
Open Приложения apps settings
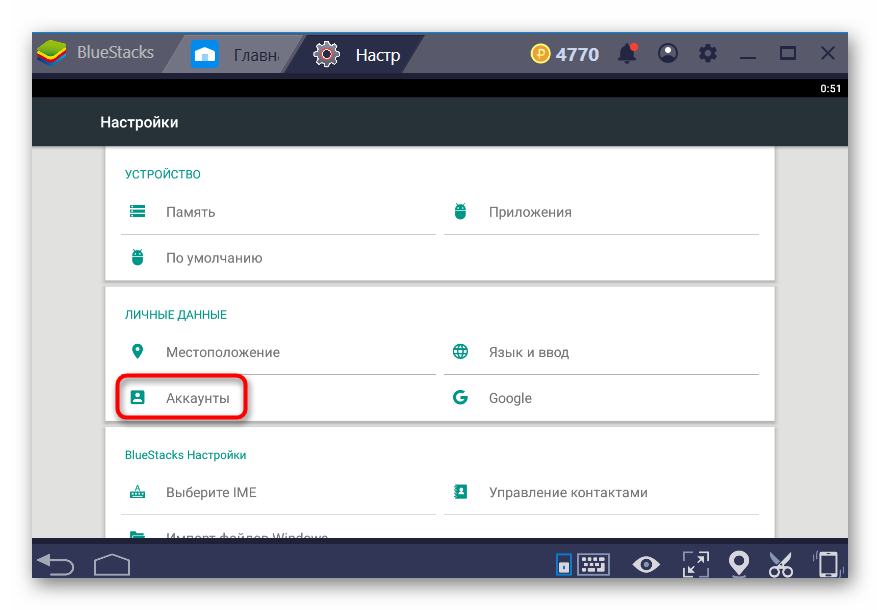(530, 212)
